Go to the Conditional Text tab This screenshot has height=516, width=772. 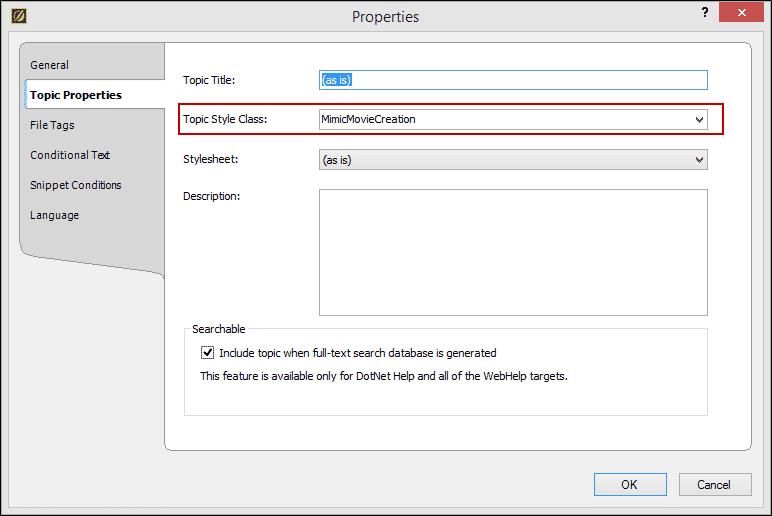click(70, 155)
